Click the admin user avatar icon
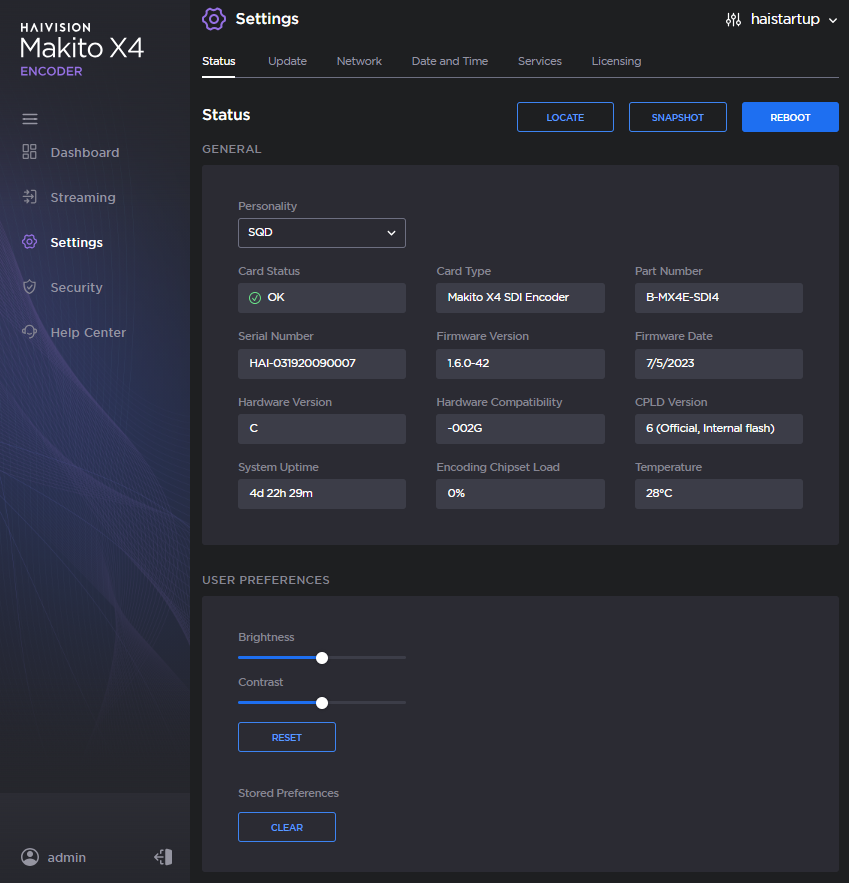The width and height of the screenshot is (849, 883). pyautogui.click(x=30, y=857)
